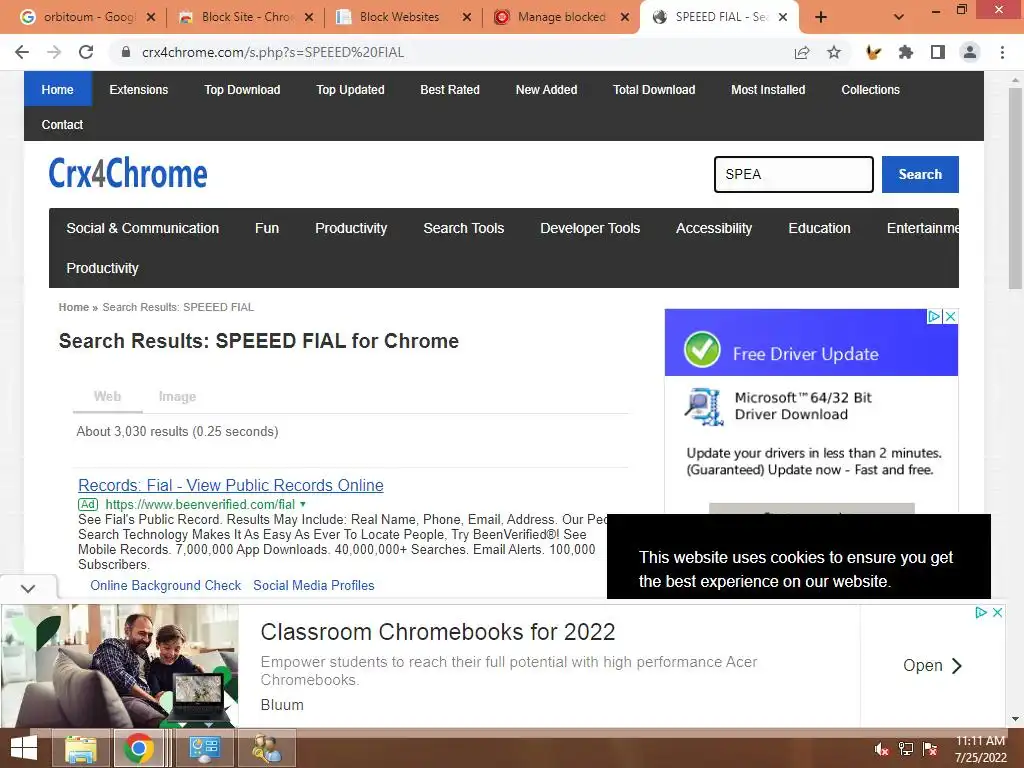Open the Education category
Image resolution: width=1024 pixels, height=768 pixels.
coord(819,228)
